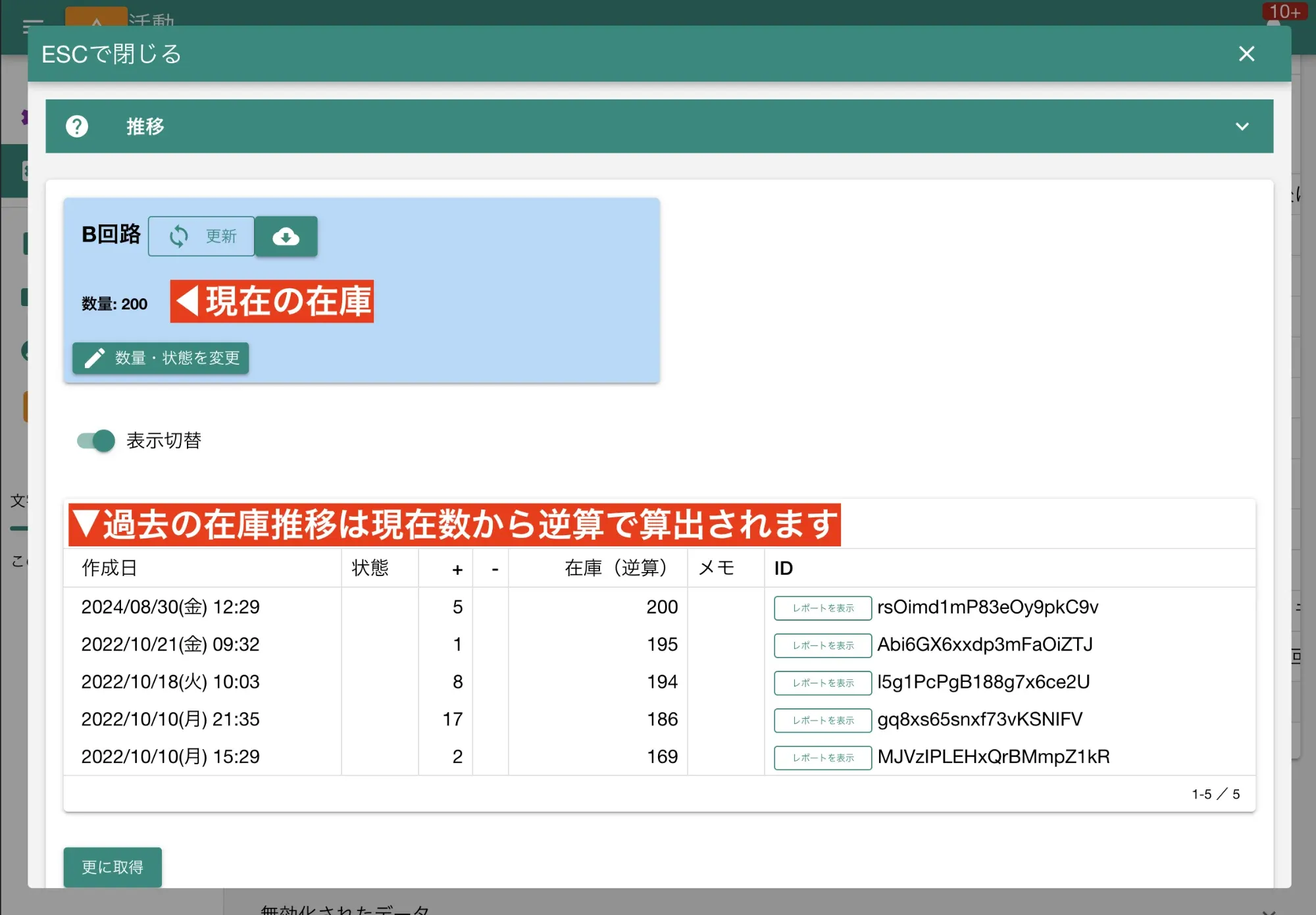Click the 在庫（逆算） column header
1316x915 pixels.
(x=615, y=568)
